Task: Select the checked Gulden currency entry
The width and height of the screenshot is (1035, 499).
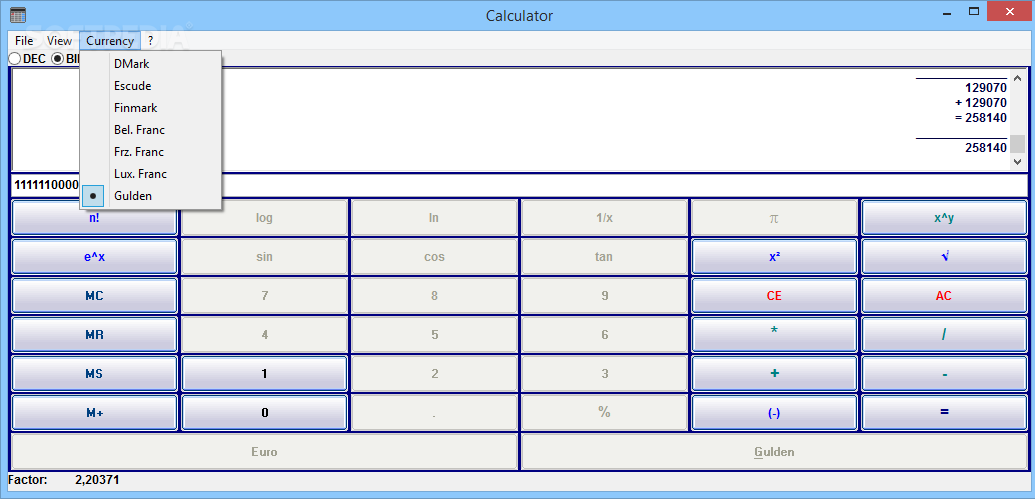Action: pyautogui.click(x=150, y=196)
